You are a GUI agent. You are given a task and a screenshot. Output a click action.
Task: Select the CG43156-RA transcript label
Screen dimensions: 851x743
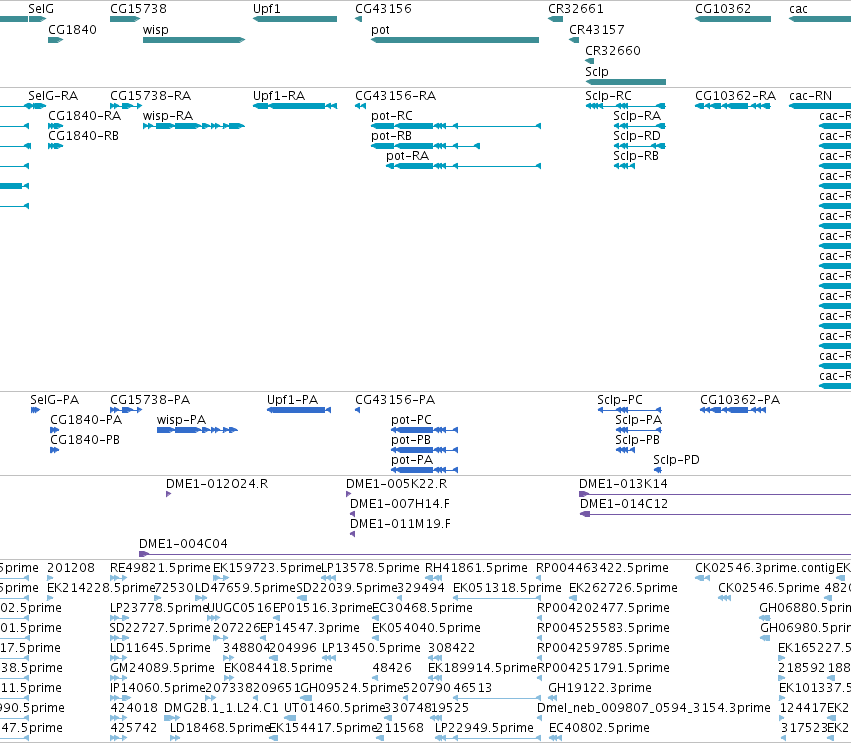396,96
